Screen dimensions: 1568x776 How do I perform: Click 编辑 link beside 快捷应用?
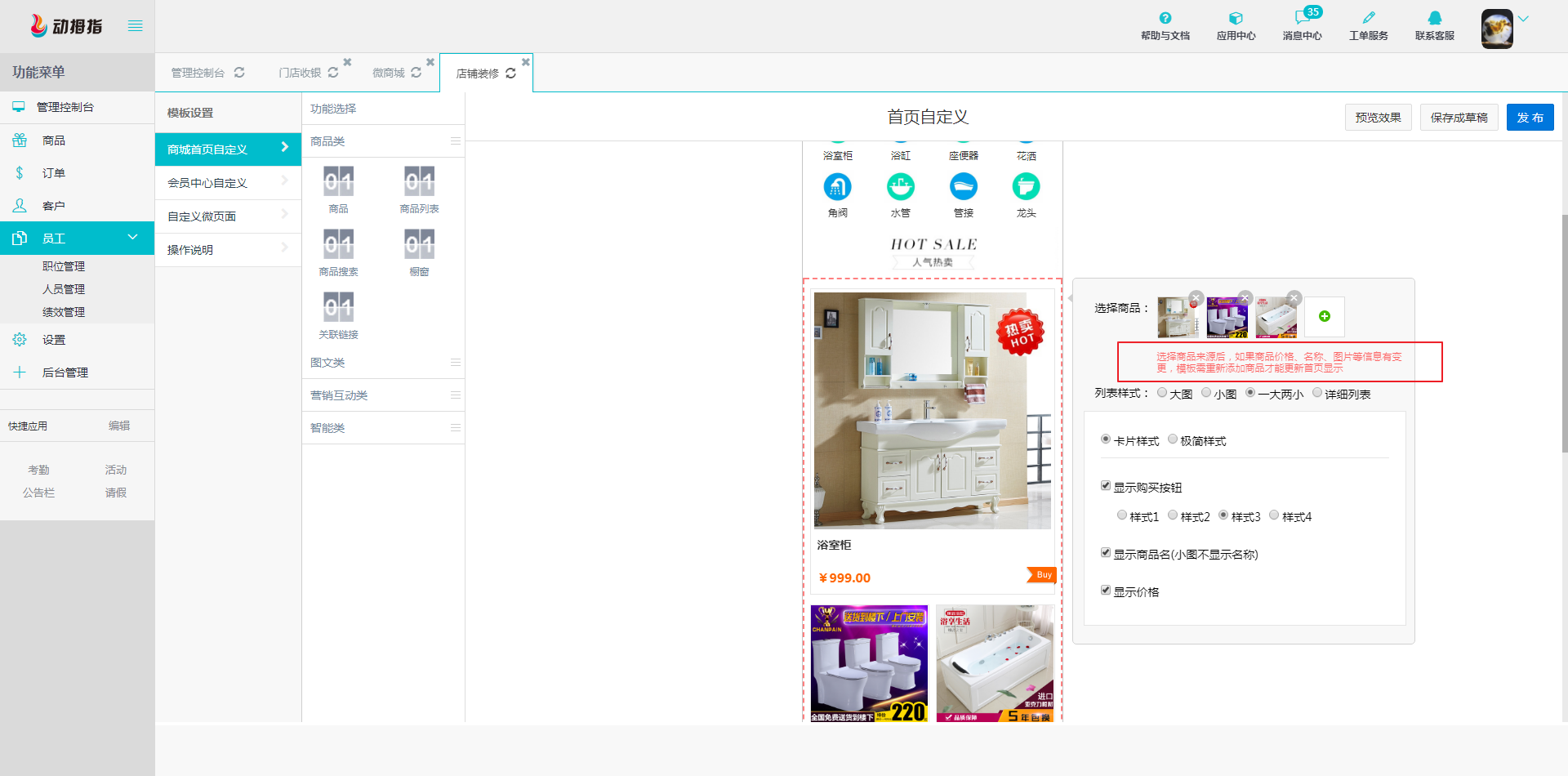coord(119,426)
